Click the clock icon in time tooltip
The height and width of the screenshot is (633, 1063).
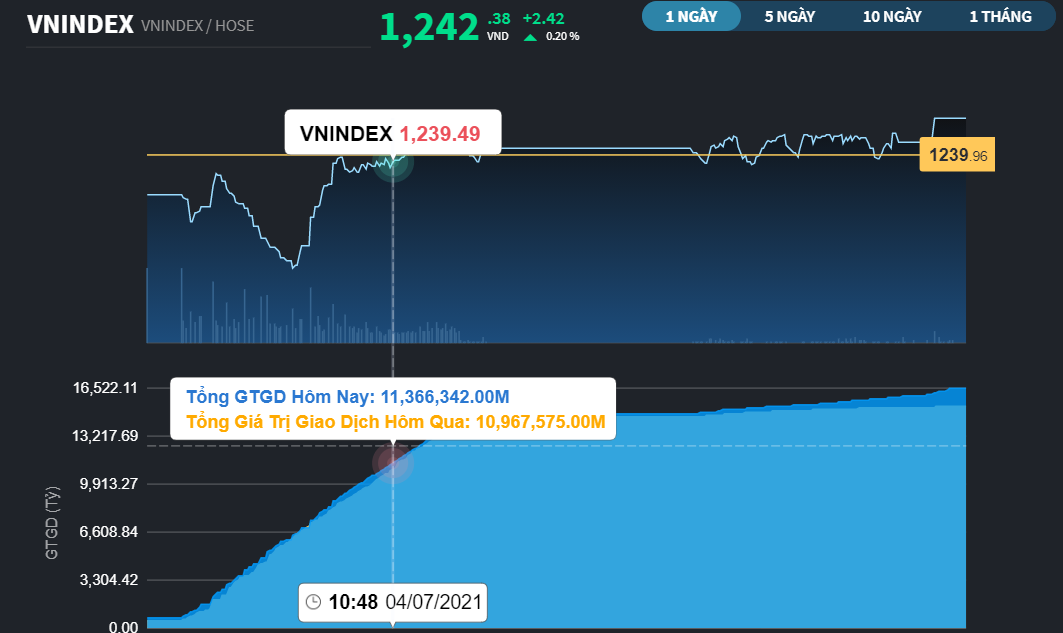tap(313, 602)
